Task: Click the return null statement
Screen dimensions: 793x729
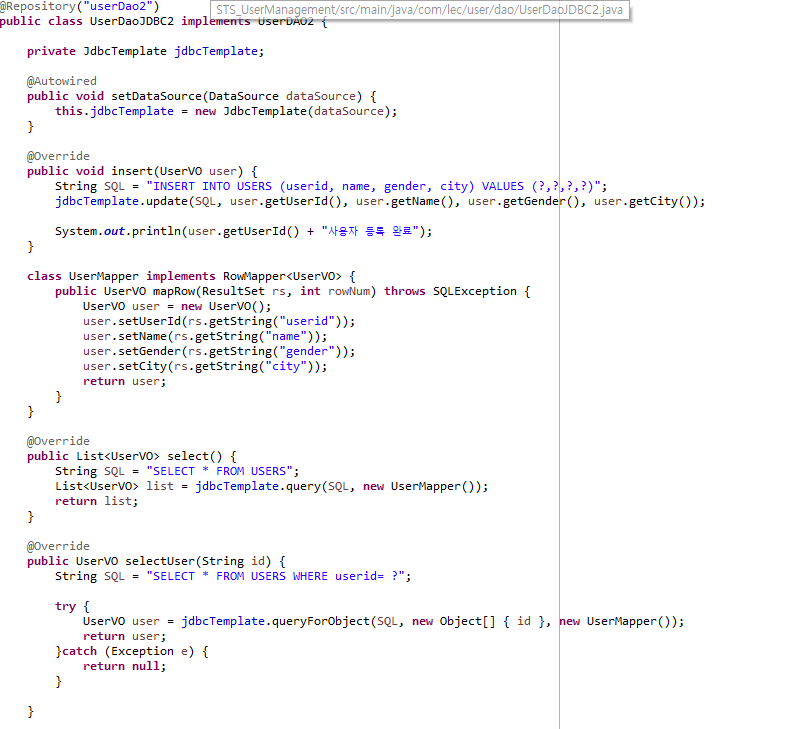Action: pos(124,666)
